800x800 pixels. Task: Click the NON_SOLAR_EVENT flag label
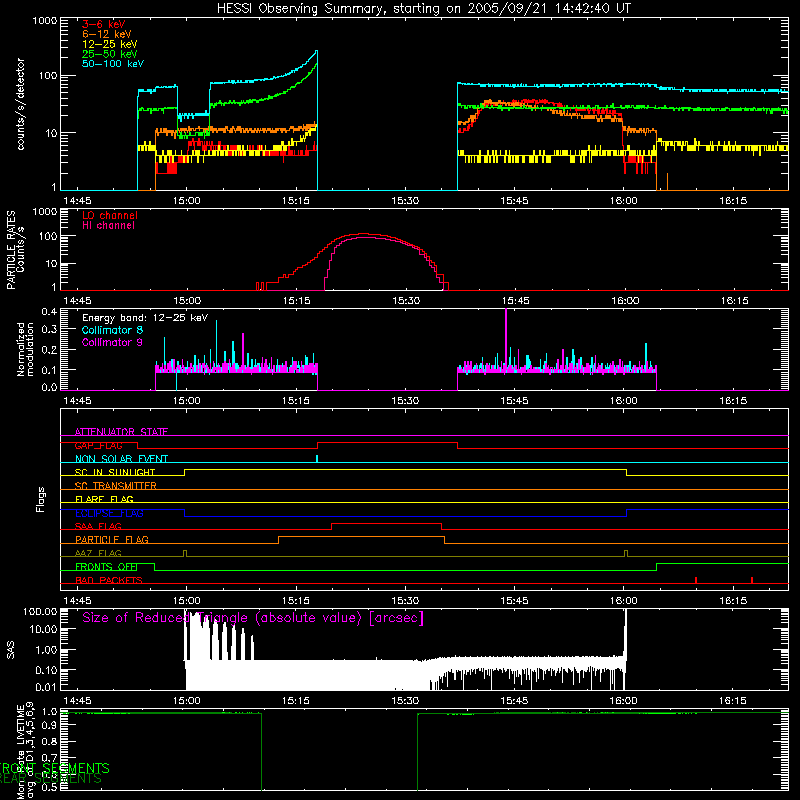click(x=121, y=459)
